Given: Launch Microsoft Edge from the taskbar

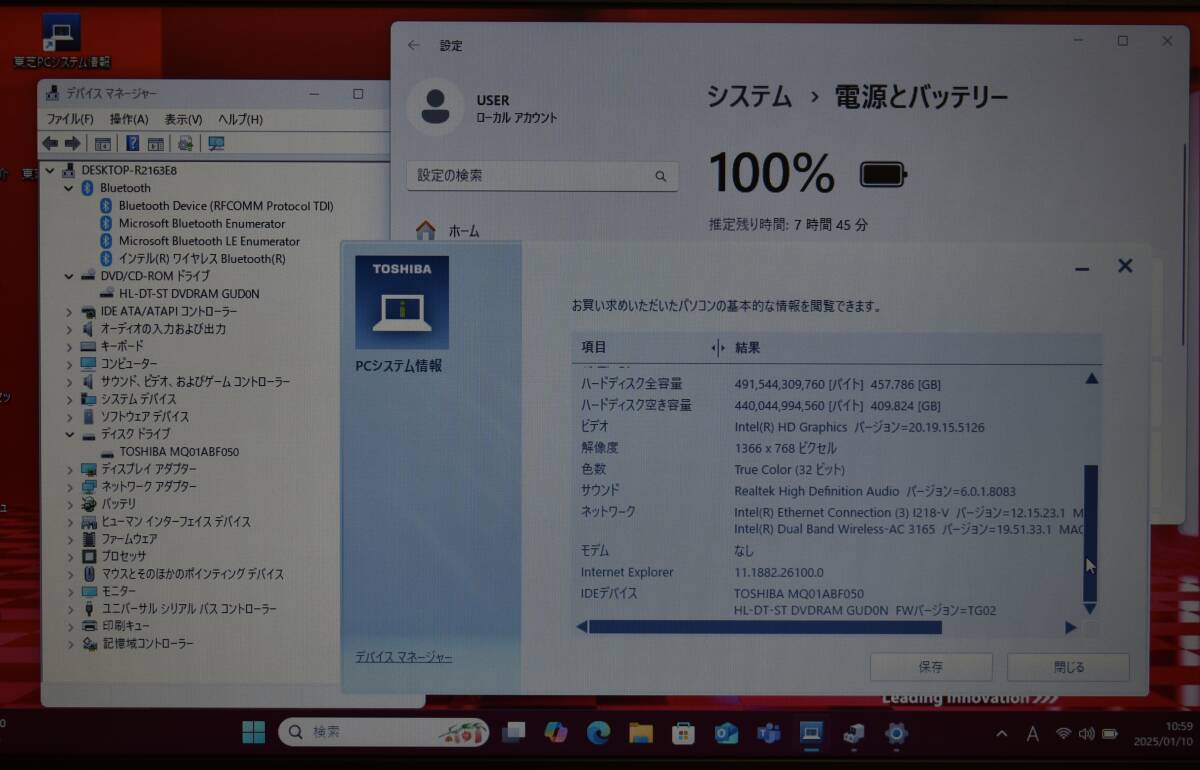Looking at the screenshot, I should pyautogui.click(x=598, y=733).
